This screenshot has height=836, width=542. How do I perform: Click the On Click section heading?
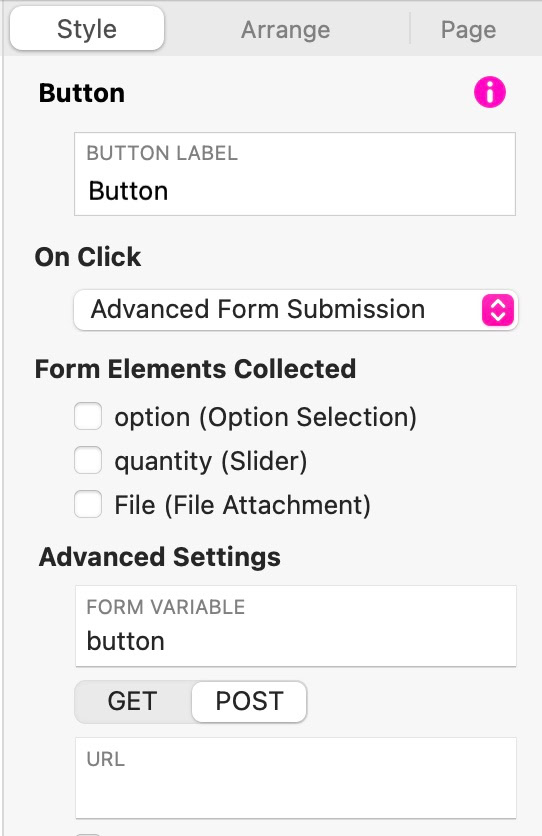point(88,257)
